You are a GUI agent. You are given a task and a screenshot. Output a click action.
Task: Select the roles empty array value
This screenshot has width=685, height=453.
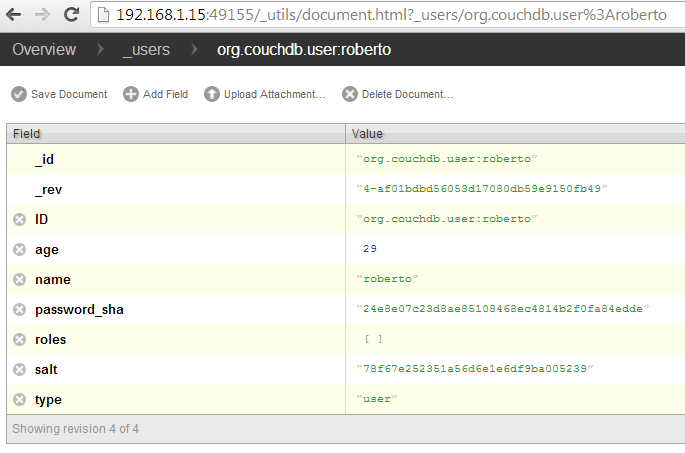[374, 339]
